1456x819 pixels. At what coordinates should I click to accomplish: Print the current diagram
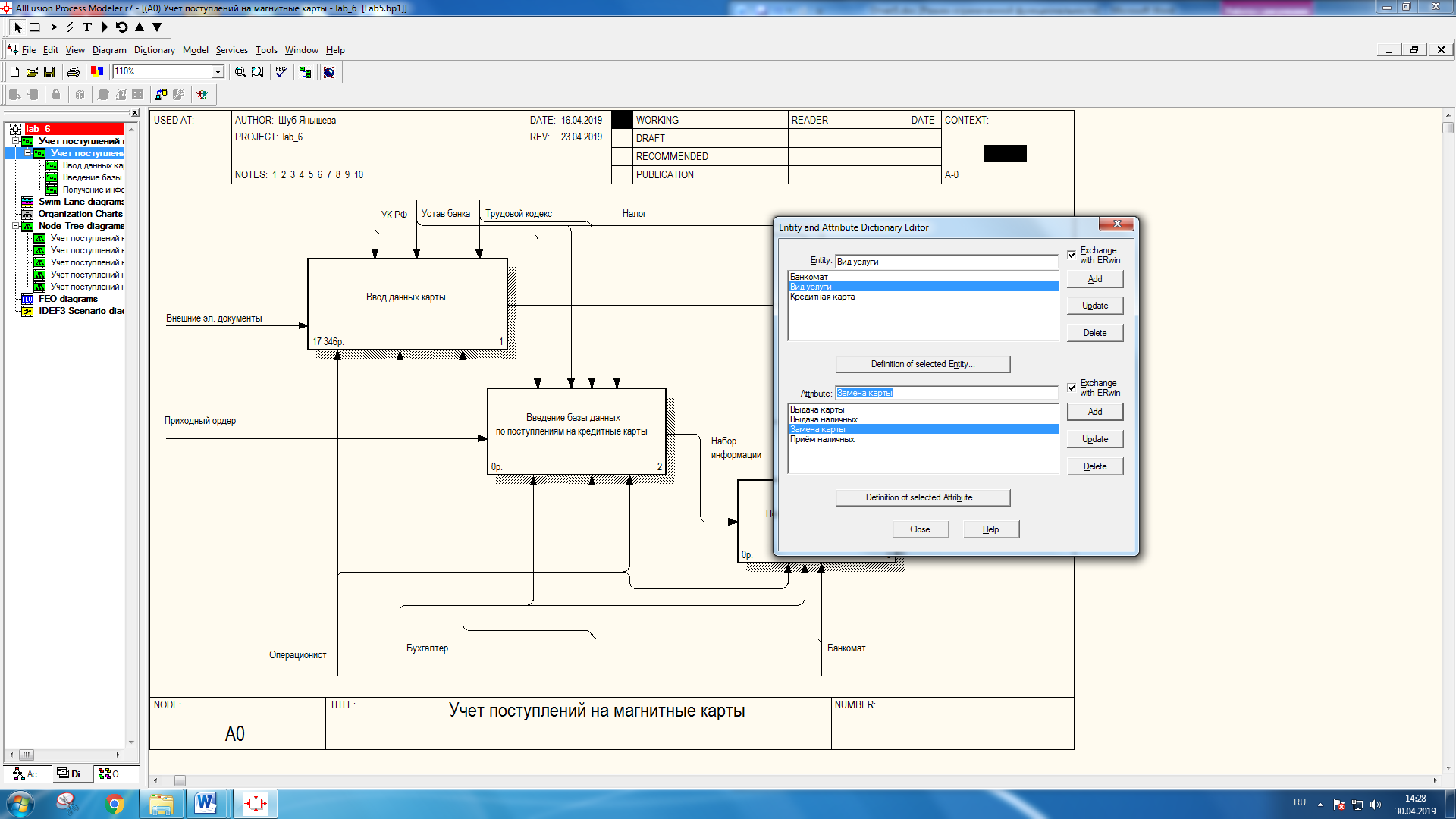pyautogui.click(x=74, y=72)
